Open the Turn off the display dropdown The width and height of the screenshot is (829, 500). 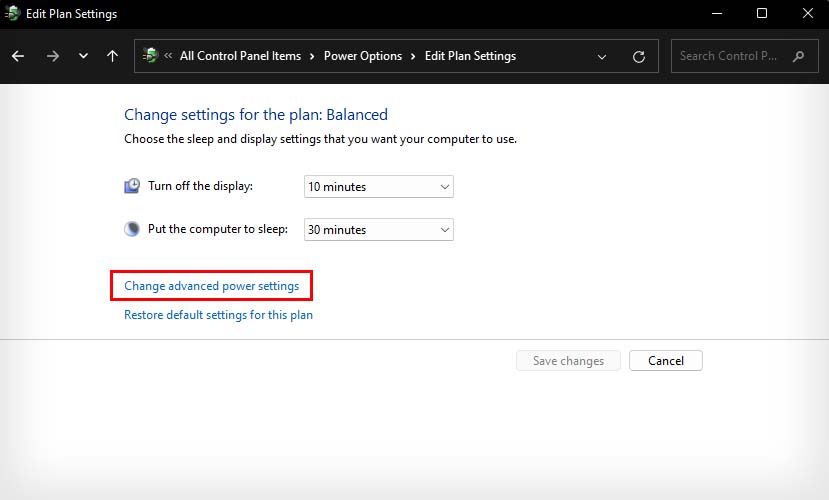[379, 187]
